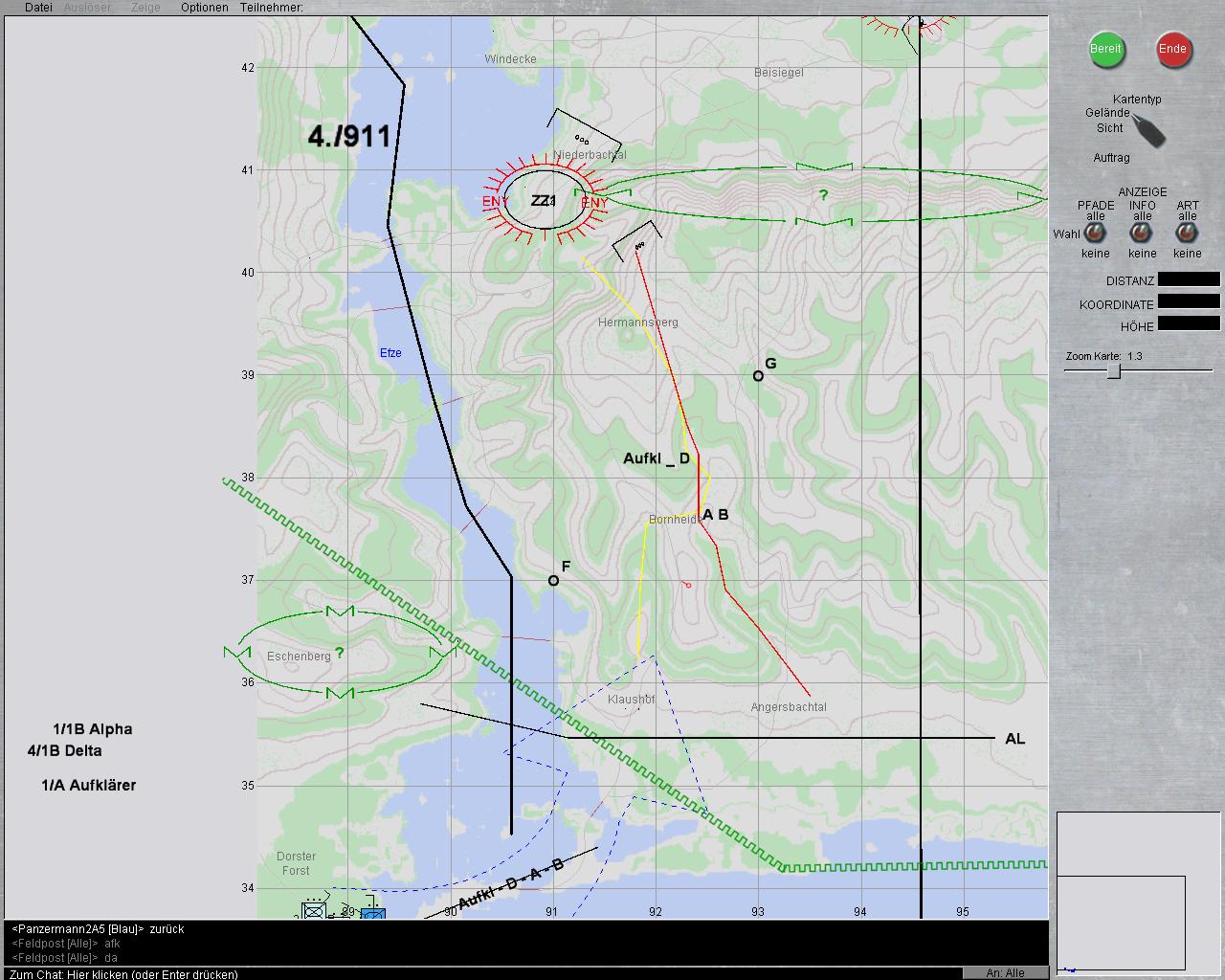Click the blue unit icon at map bottom

tap(372, 912)
